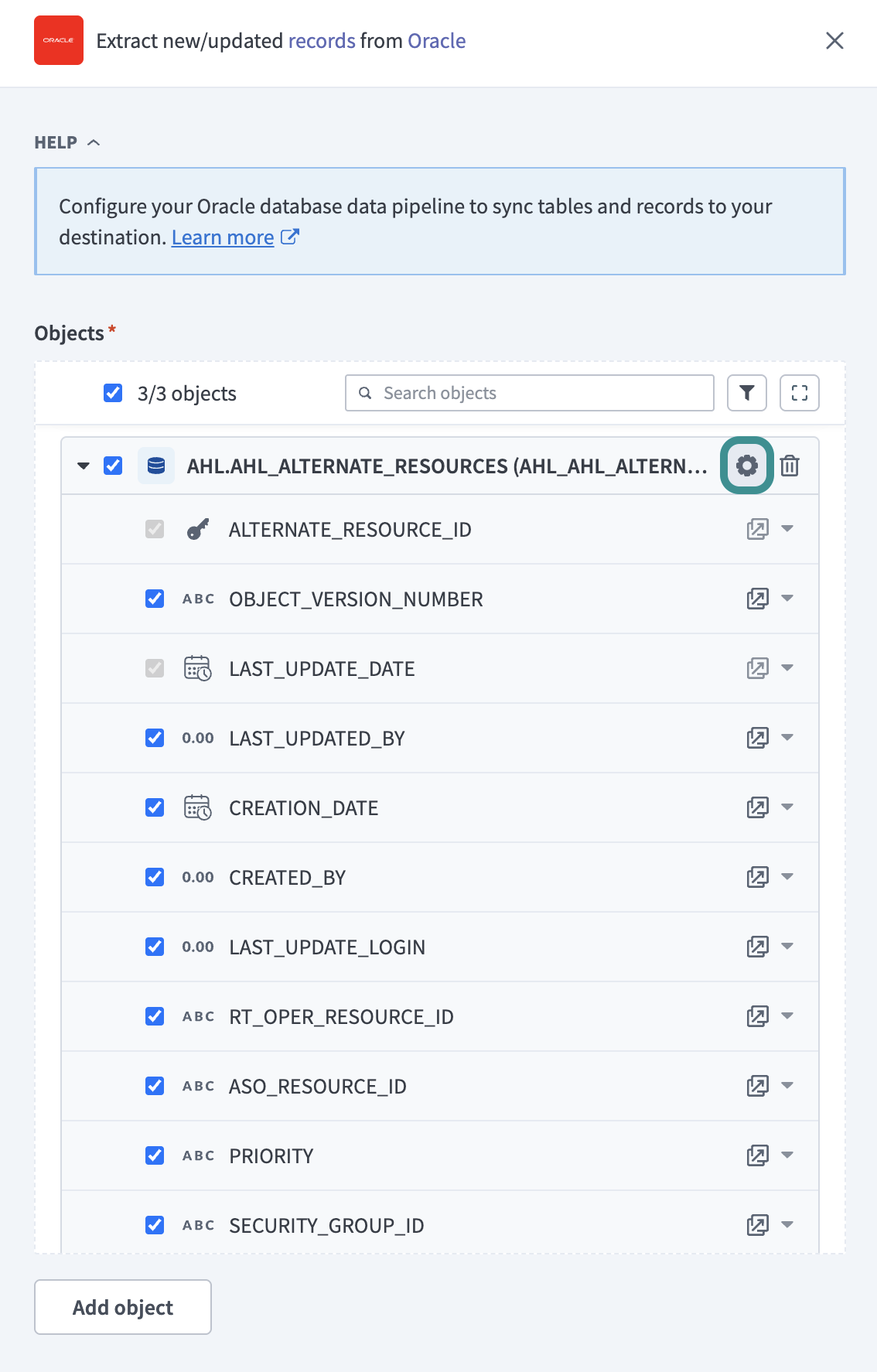Image resolution: width=877 pixels, height=1372 pixels.
Task: Delete AHL_ALTERNATE_RESOURCES object with trash icon
Action: coord(790,466)
